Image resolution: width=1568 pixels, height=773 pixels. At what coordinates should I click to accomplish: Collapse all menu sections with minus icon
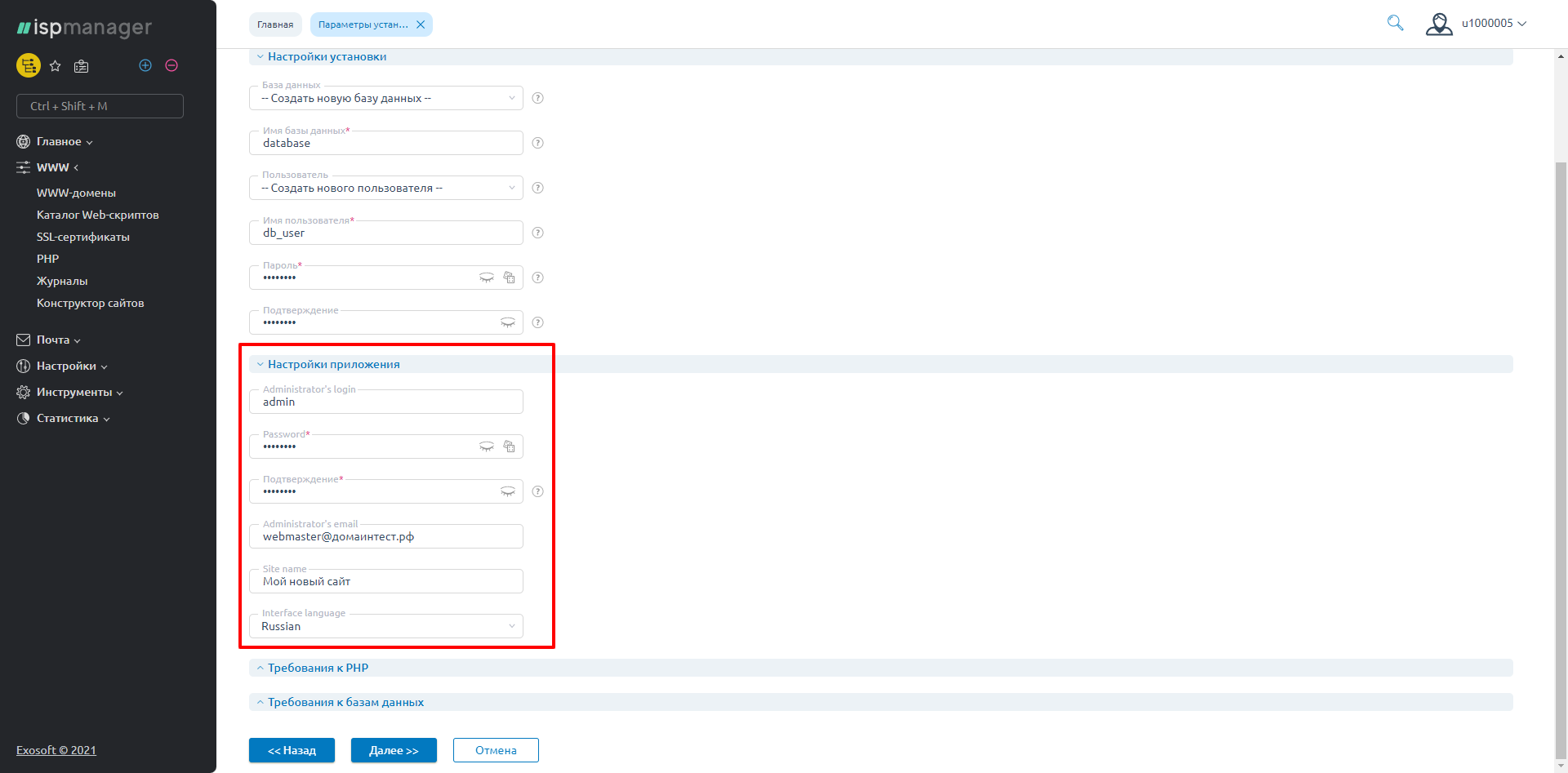tap(171, 65)
